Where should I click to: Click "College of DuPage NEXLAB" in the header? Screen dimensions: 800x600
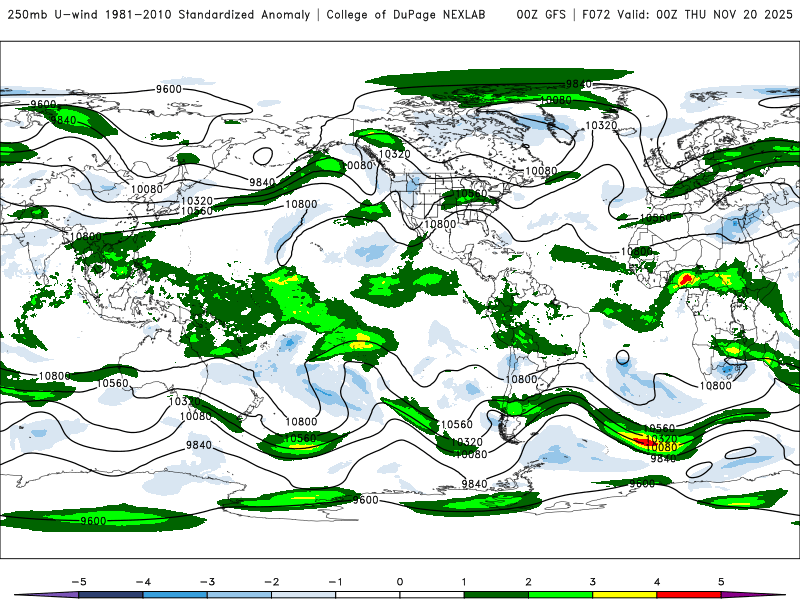[406, 14]
